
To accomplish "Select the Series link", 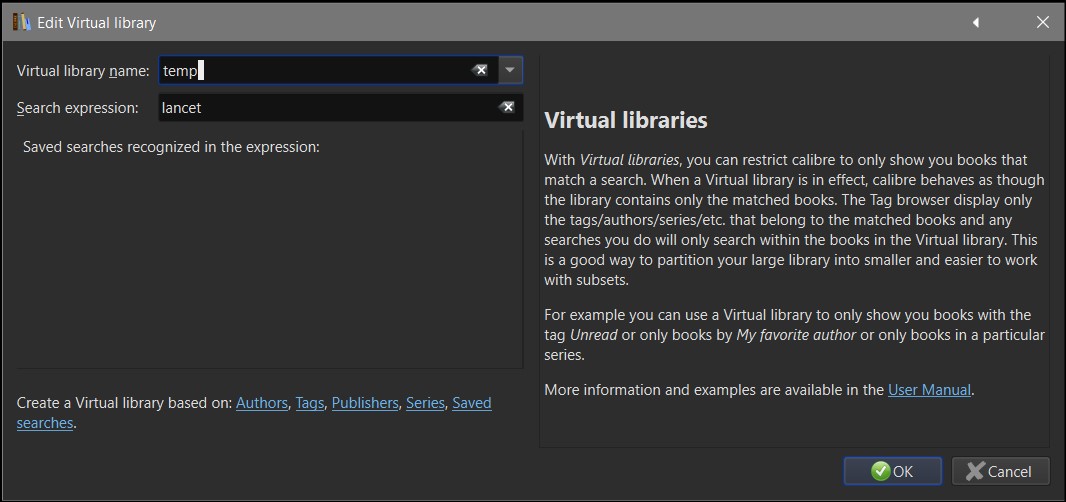I will [425, 403].
